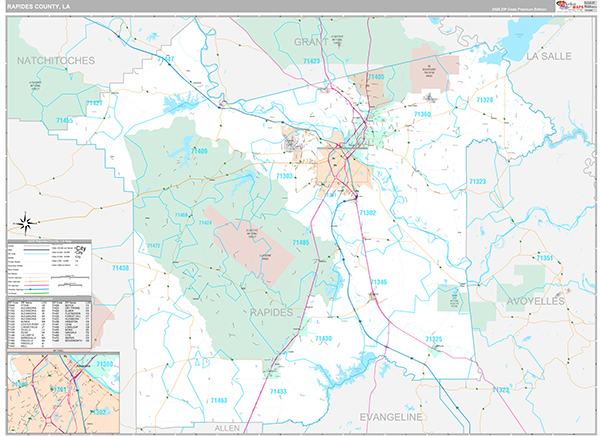This screenshot has height=436, width=600.
Task: Select the ZIP code 71351 label
Action: coord(545,257)
